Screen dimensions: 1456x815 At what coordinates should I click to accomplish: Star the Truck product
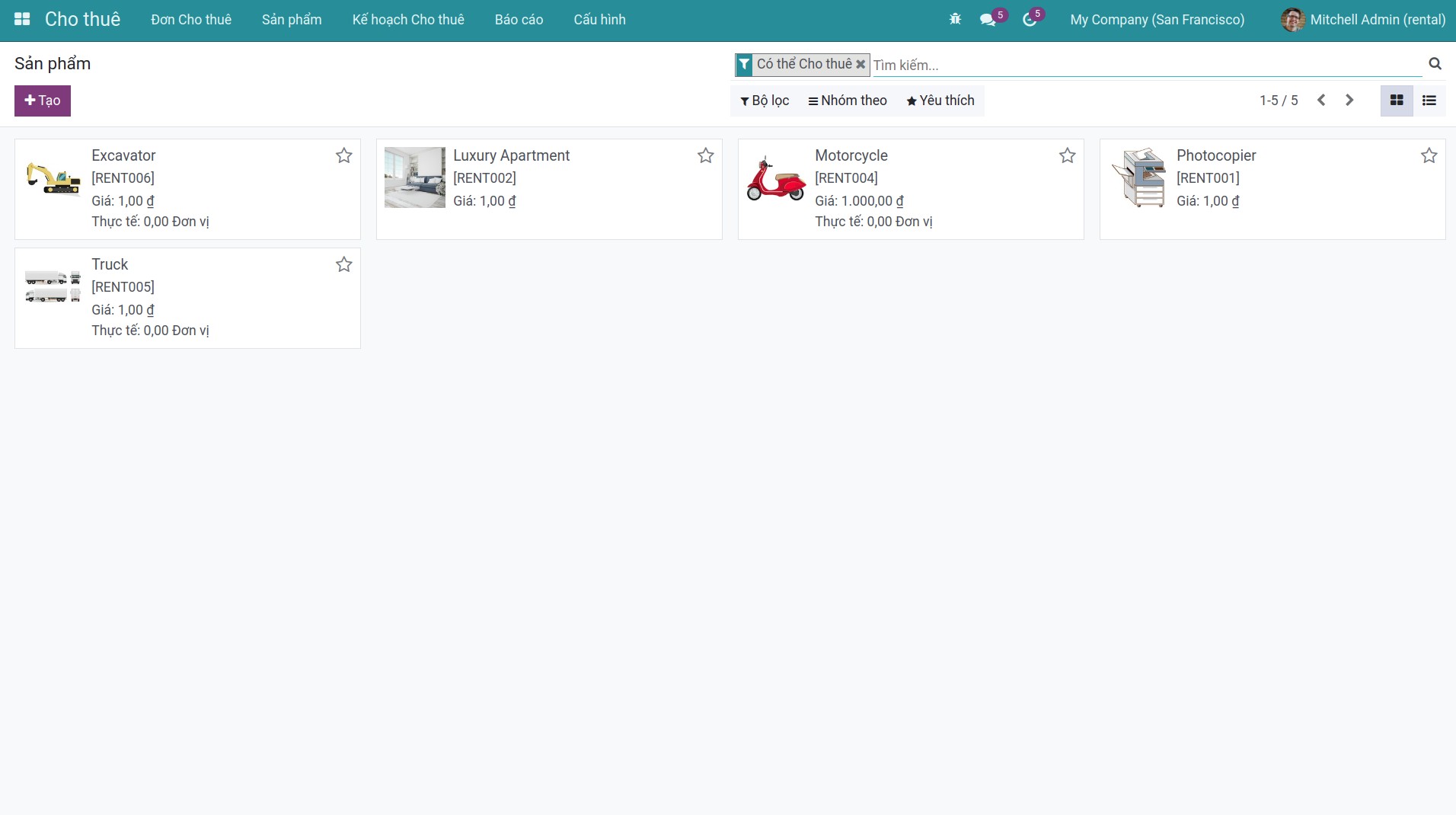coord(344,264)
